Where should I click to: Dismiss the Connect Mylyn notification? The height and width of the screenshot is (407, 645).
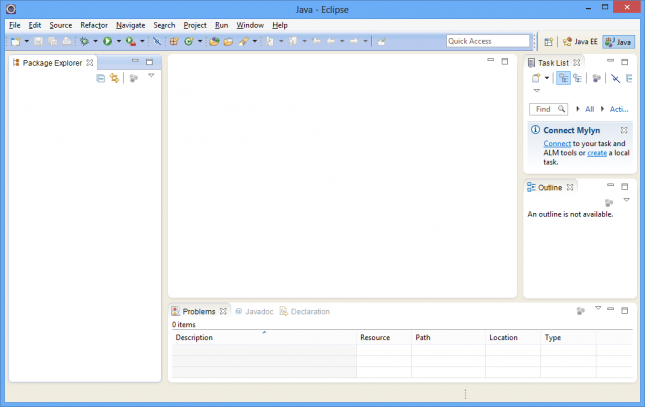[624, 130]
